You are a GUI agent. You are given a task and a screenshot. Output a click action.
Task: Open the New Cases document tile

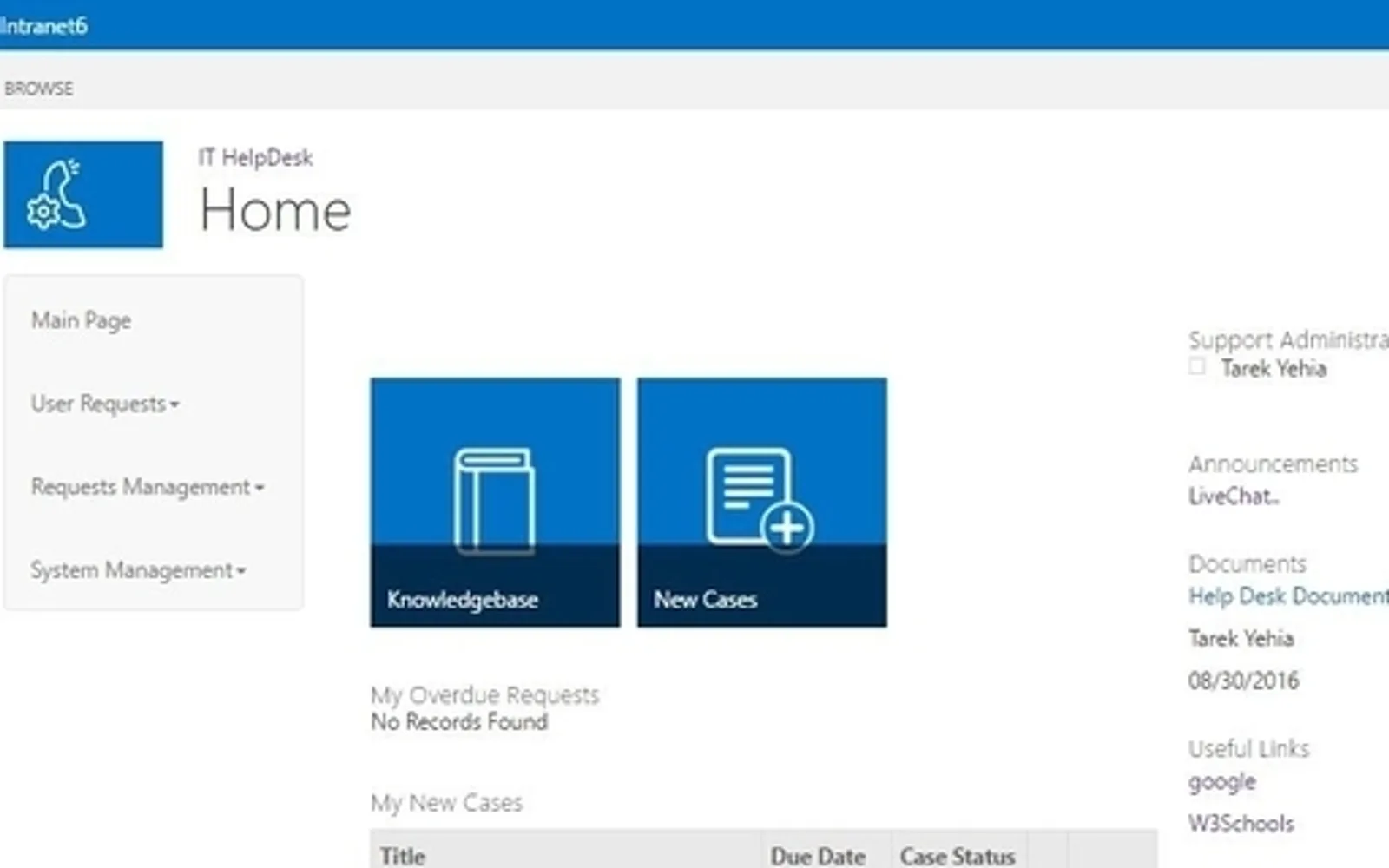click(x=762, y=502)
